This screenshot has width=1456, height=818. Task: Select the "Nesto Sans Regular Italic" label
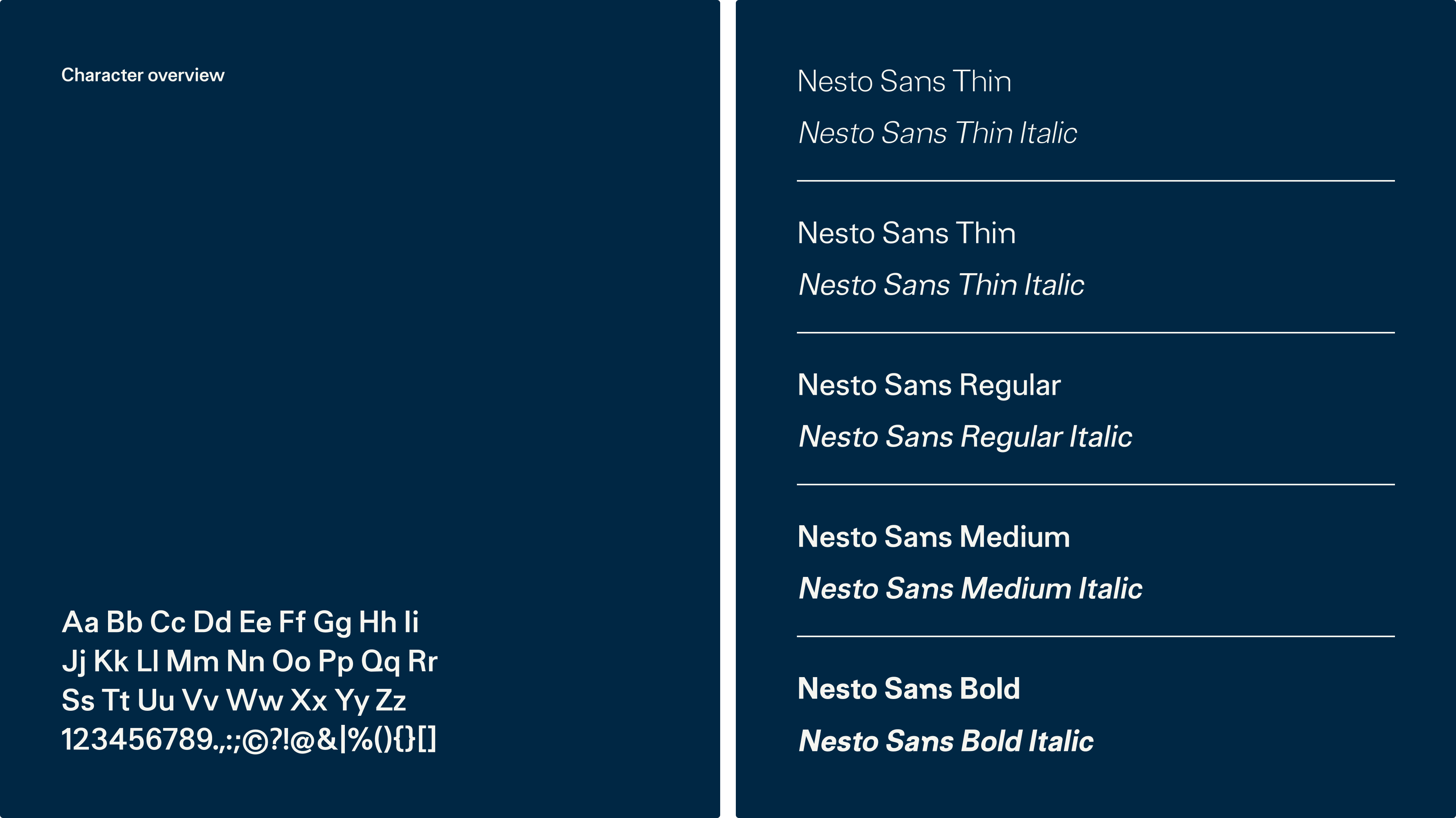[965, 437]
